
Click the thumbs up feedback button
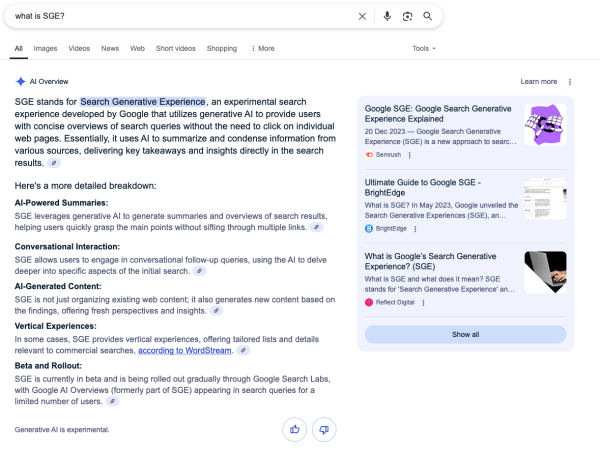coord(294,429)
